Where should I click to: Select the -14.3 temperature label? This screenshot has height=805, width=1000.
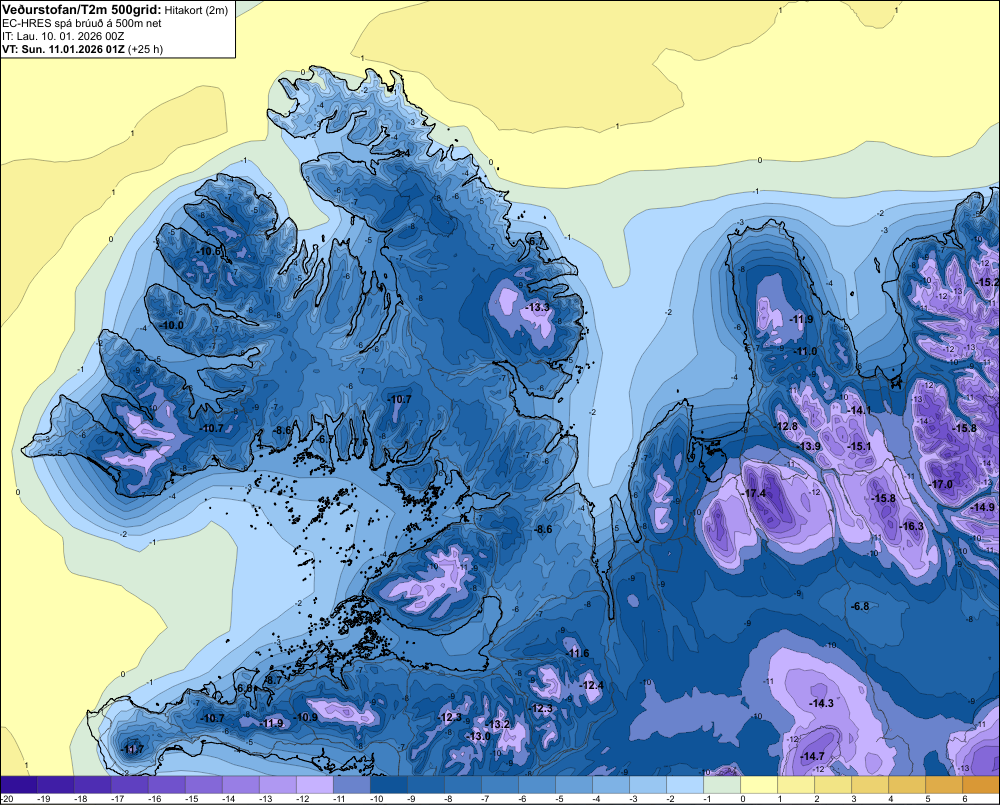pos(822,703)
